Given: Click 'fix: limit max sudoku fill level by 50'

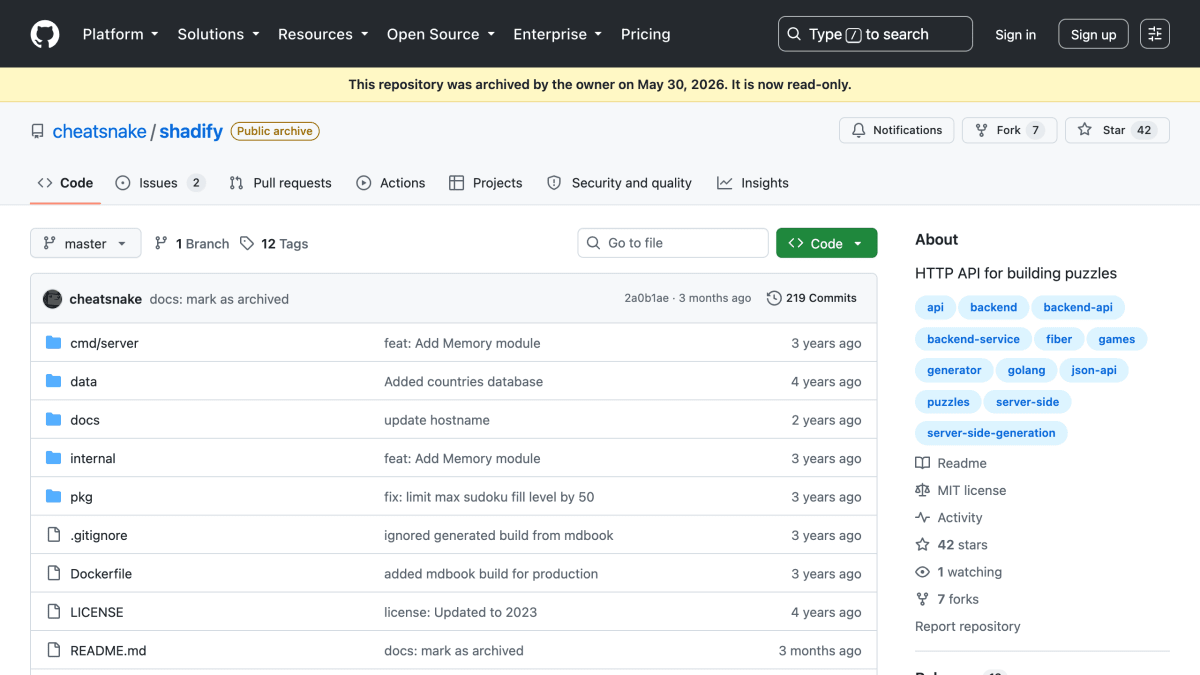Looking at the screenshot, I should point(489,497).
